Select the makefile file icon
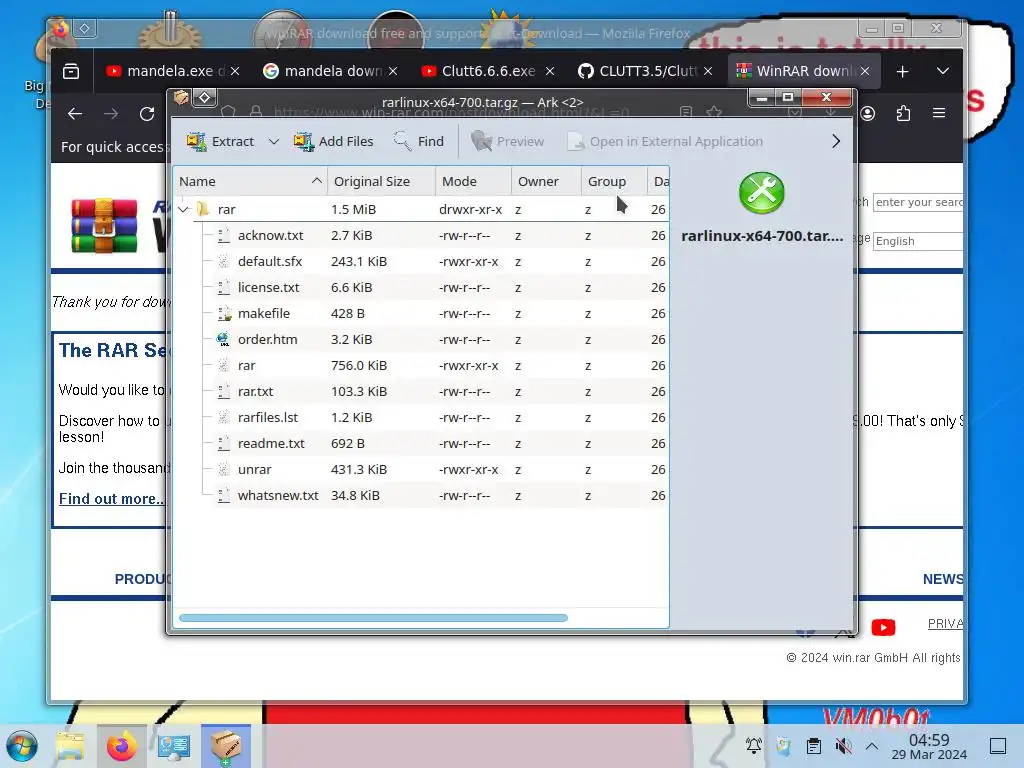The image size is (1024, 768). click(224, 313)
